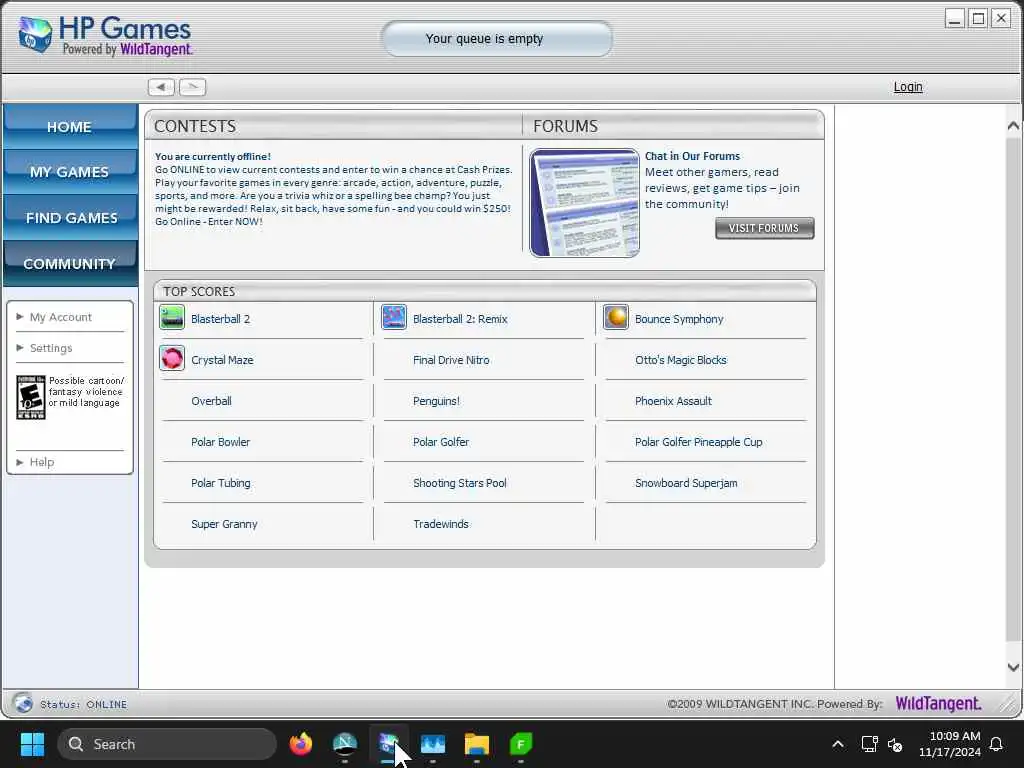The width and height of the screenshot is (1024, 768).
Task: Click the VISIT FORUMS button
Action: point(764,228)
